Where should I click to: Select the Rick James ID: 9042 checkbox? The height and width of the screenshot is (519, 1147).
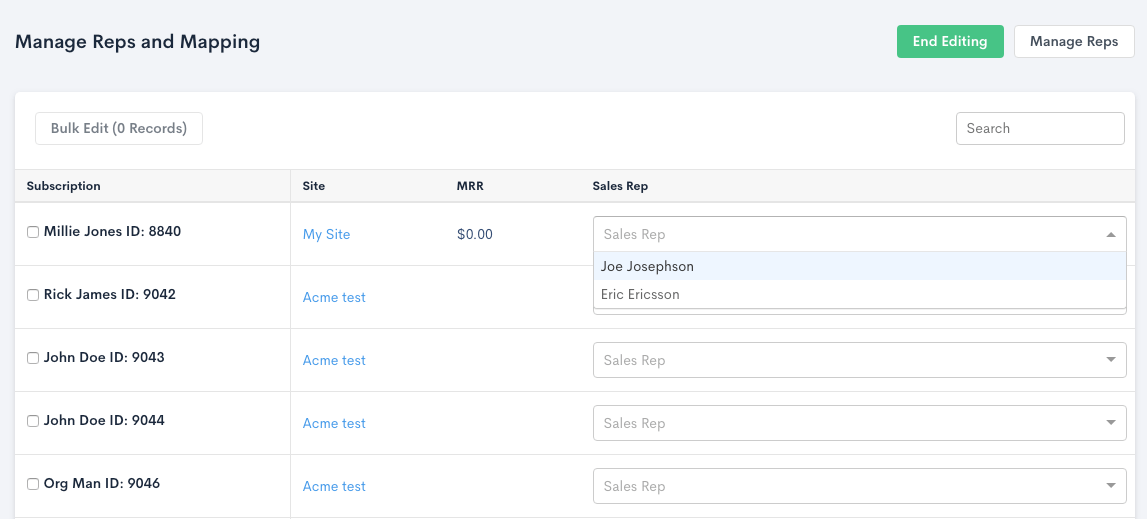(x=33, y=295)
